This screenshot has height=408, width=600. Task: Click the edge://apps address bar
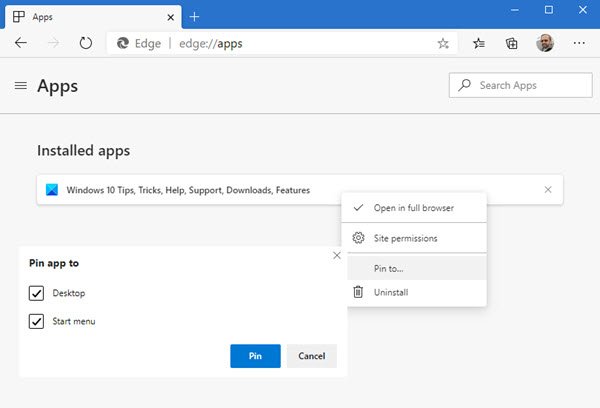(282, 43)
